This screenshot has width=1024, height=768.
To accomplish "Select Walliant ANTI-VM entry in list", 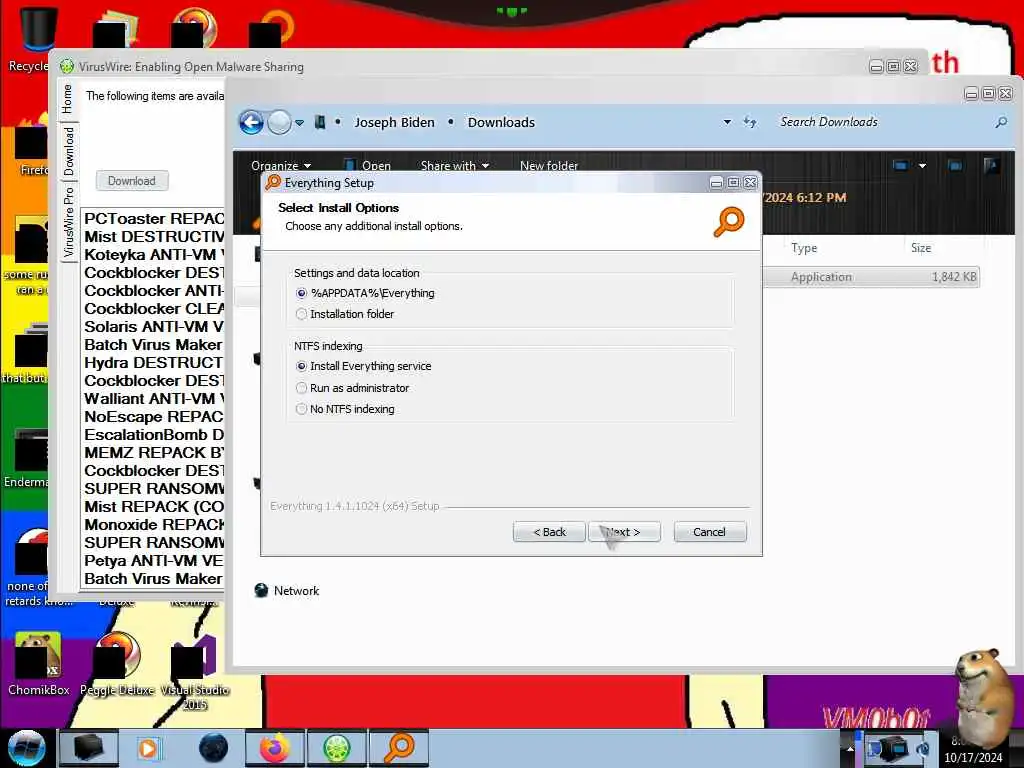I will (x=154, y=398).
